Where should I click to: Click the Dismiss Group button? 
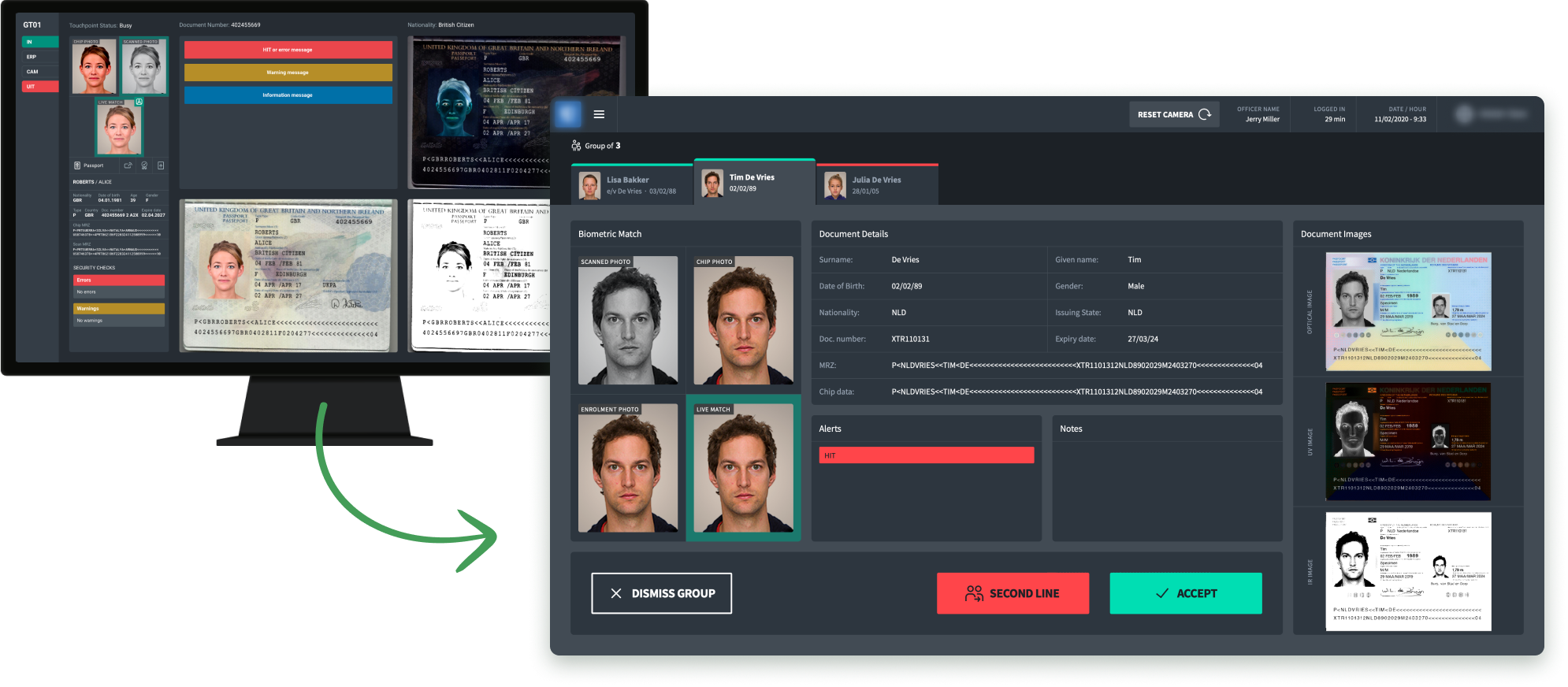661,593
